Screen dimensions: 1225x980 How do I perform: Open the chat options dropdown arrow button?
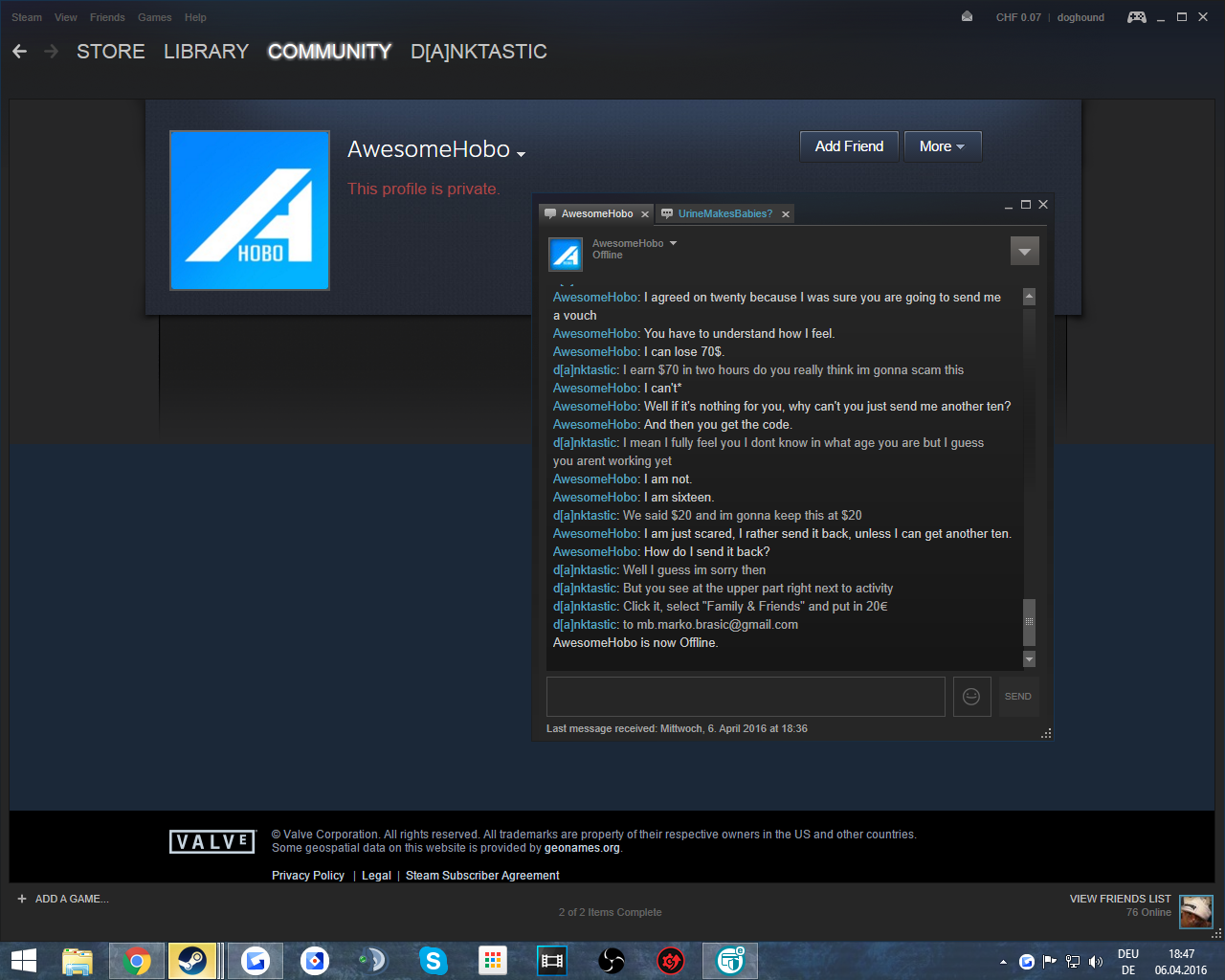tap(1024, 251)
